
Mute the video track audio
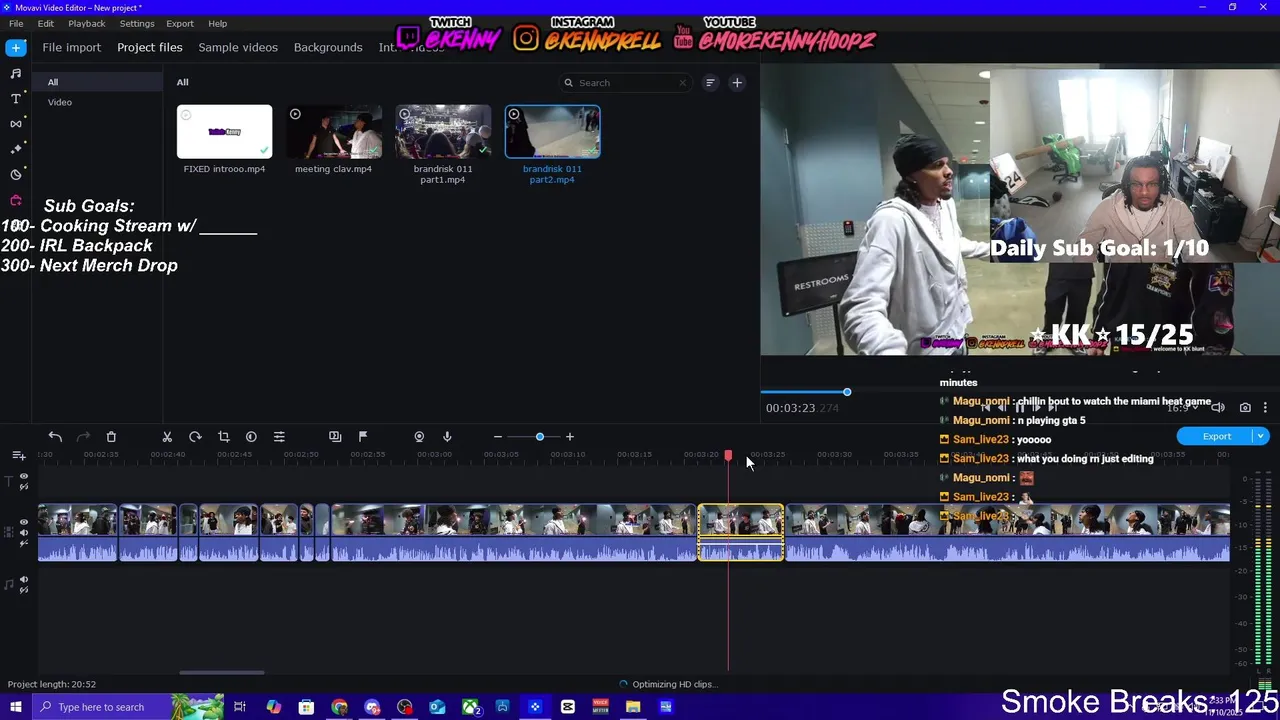point(24,532)
